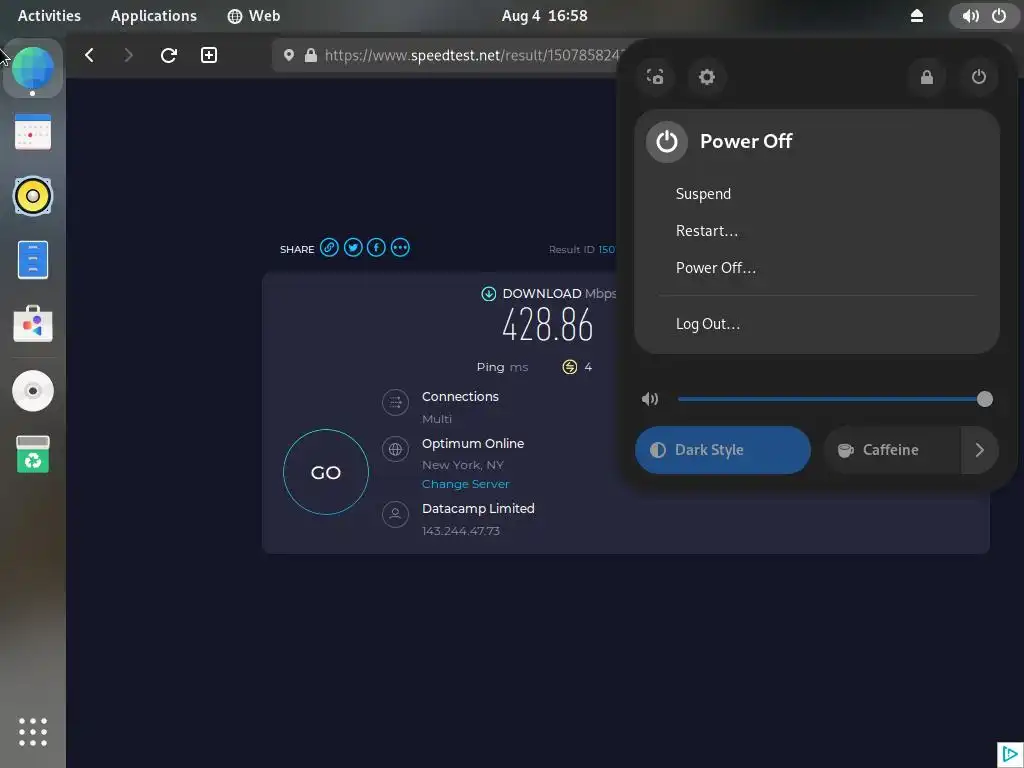This screenshot has height=768, width=1024.
Task: Take a screenshot from quick settings
Action: (655, 77)
